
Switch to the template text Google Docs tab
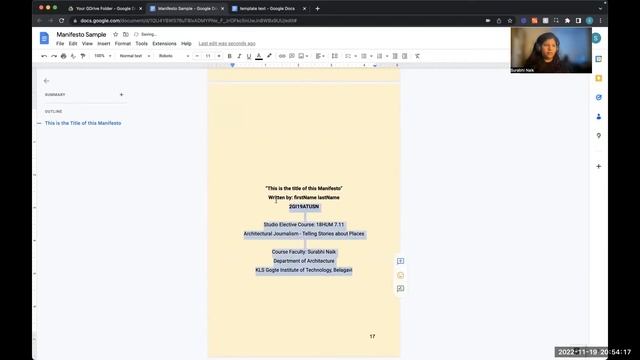coord(267,8)
